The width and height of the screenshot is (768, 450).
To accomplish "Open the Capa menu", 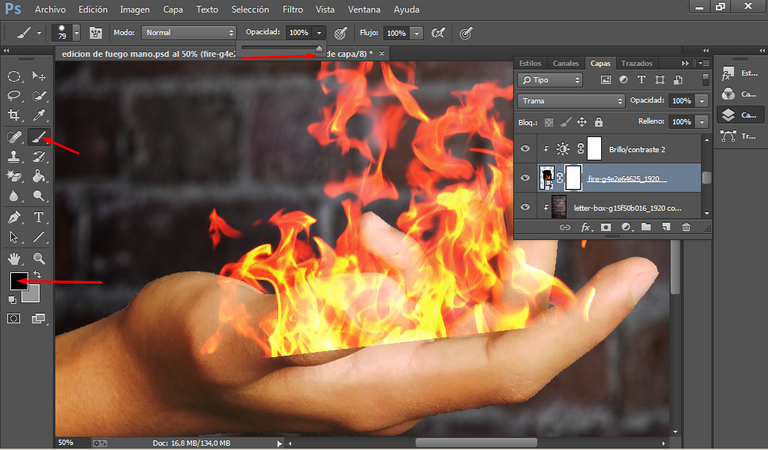I will coord(173,9).
